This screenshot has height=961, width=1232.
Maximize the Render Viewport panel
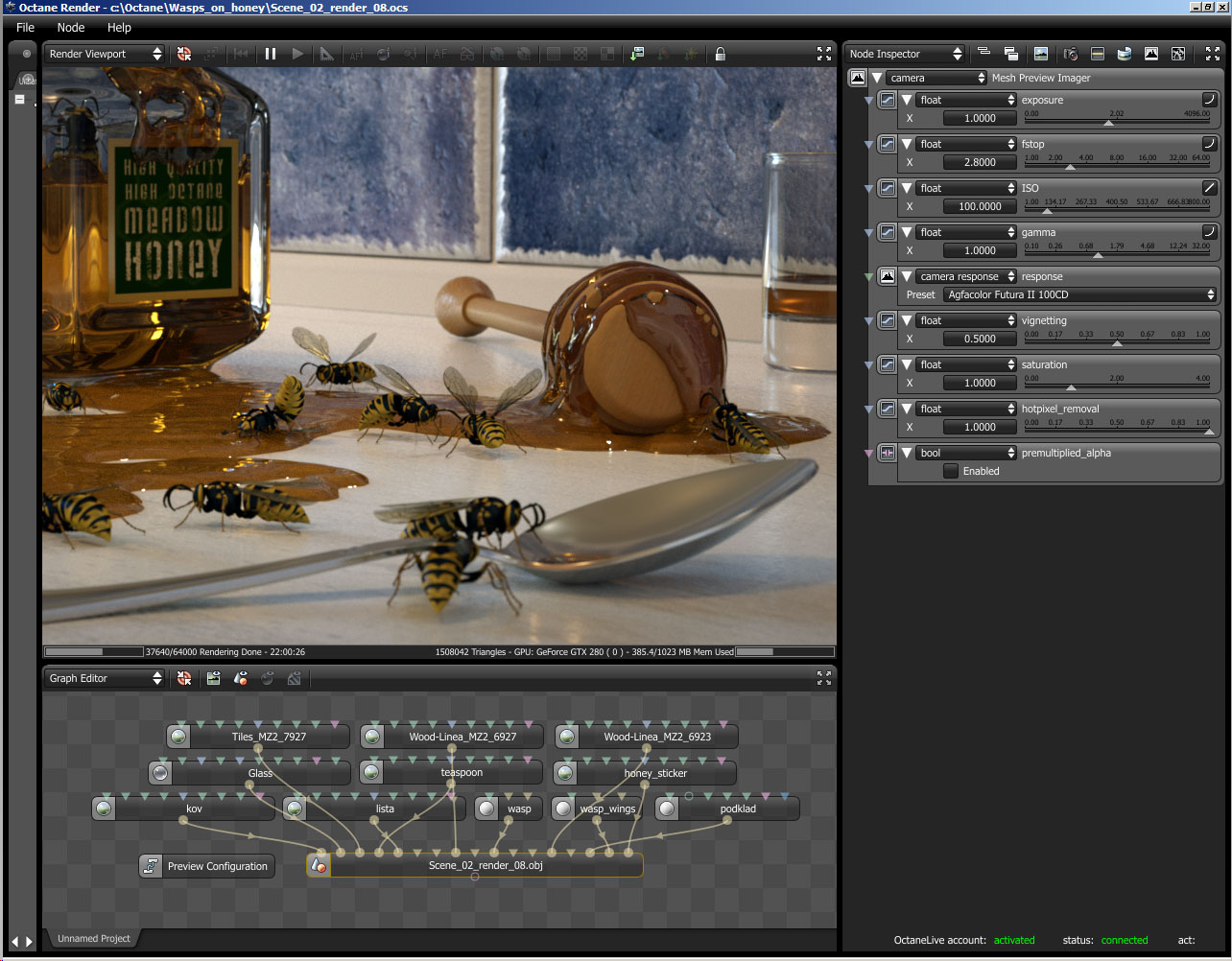point(823,54)
